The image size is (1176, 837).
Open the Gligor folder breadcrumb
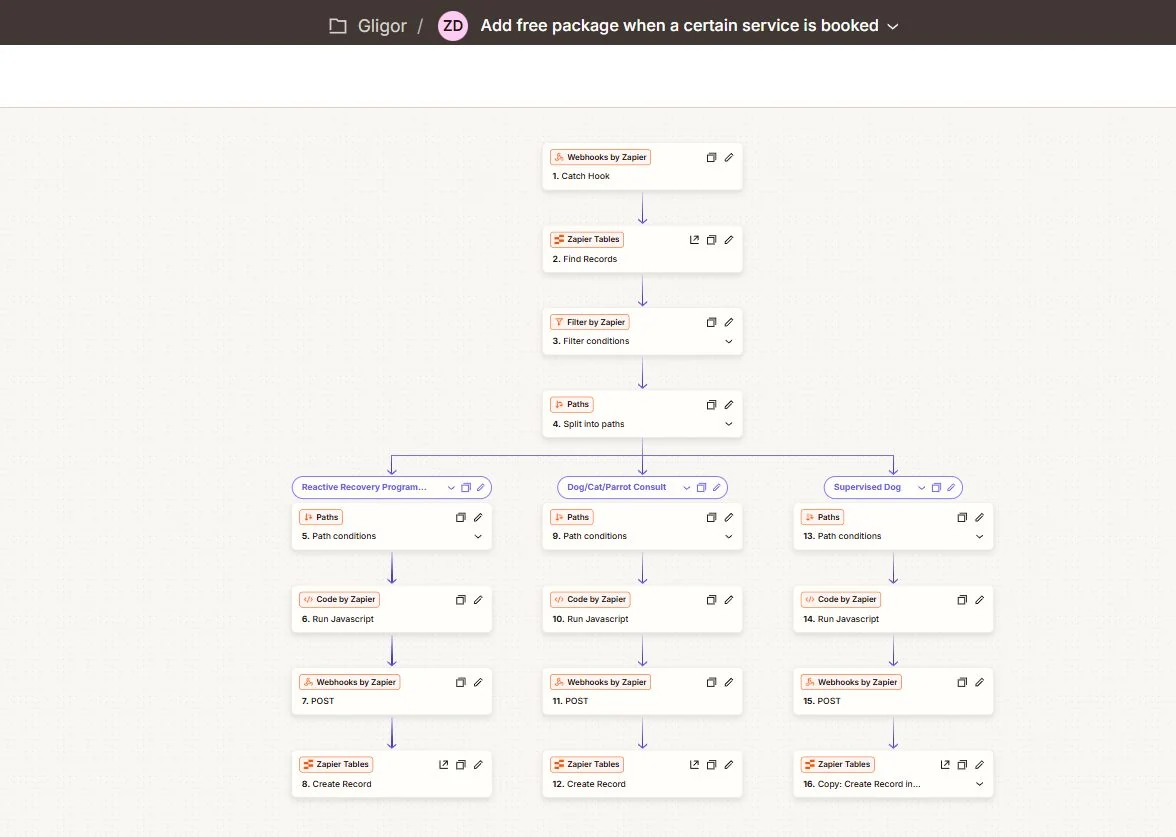pos(382,26)
